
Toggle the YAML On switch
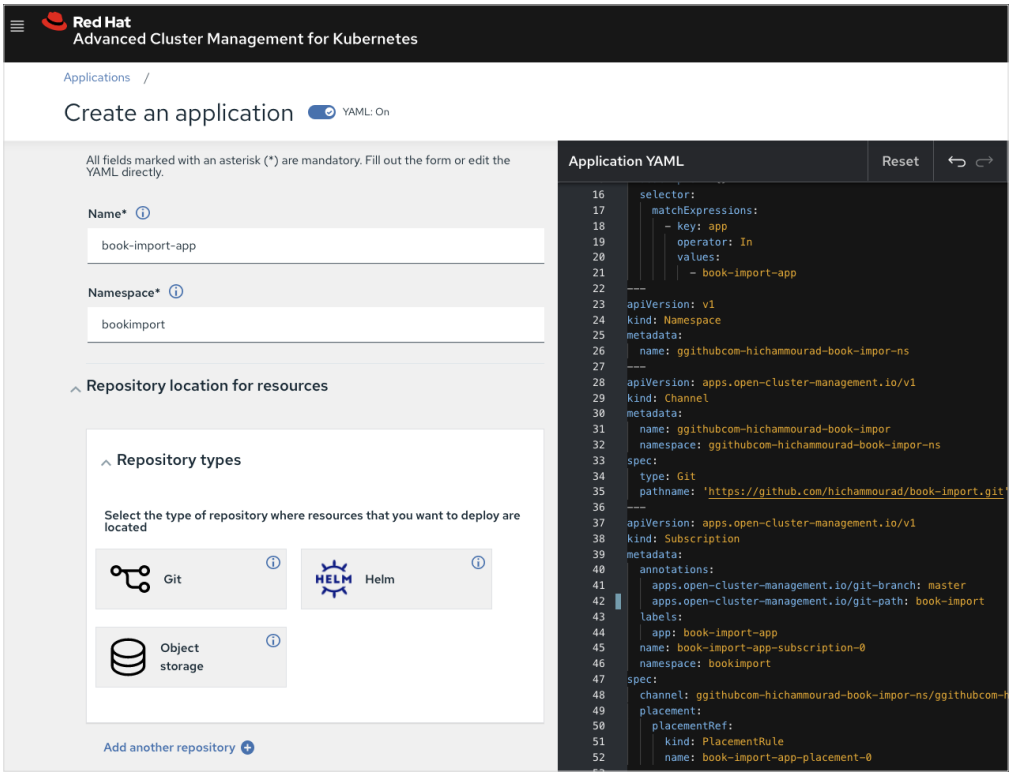(x=321, y=112)
